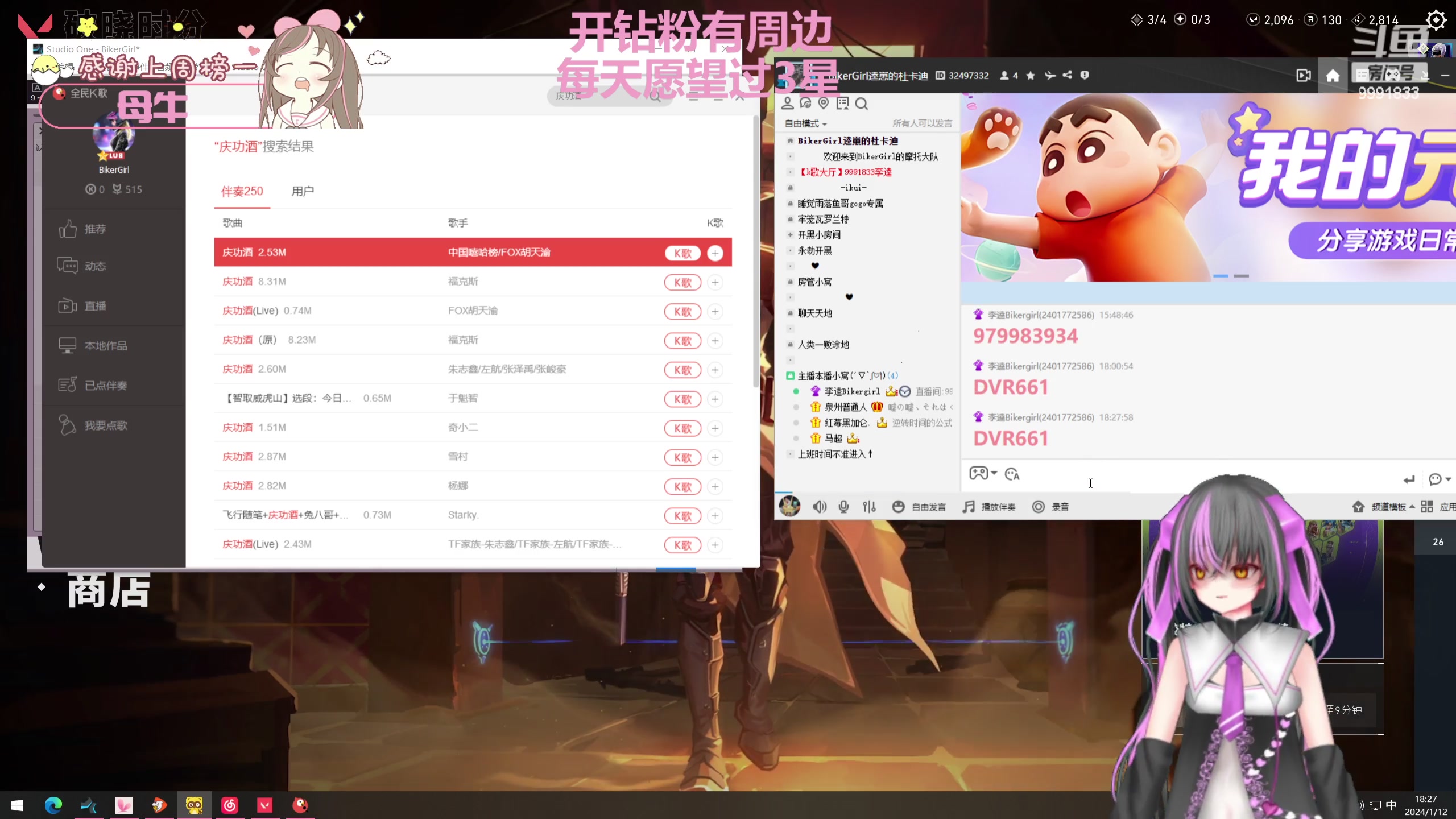
Task: Click the K歌 results list scrollbar
Action: 756,250
